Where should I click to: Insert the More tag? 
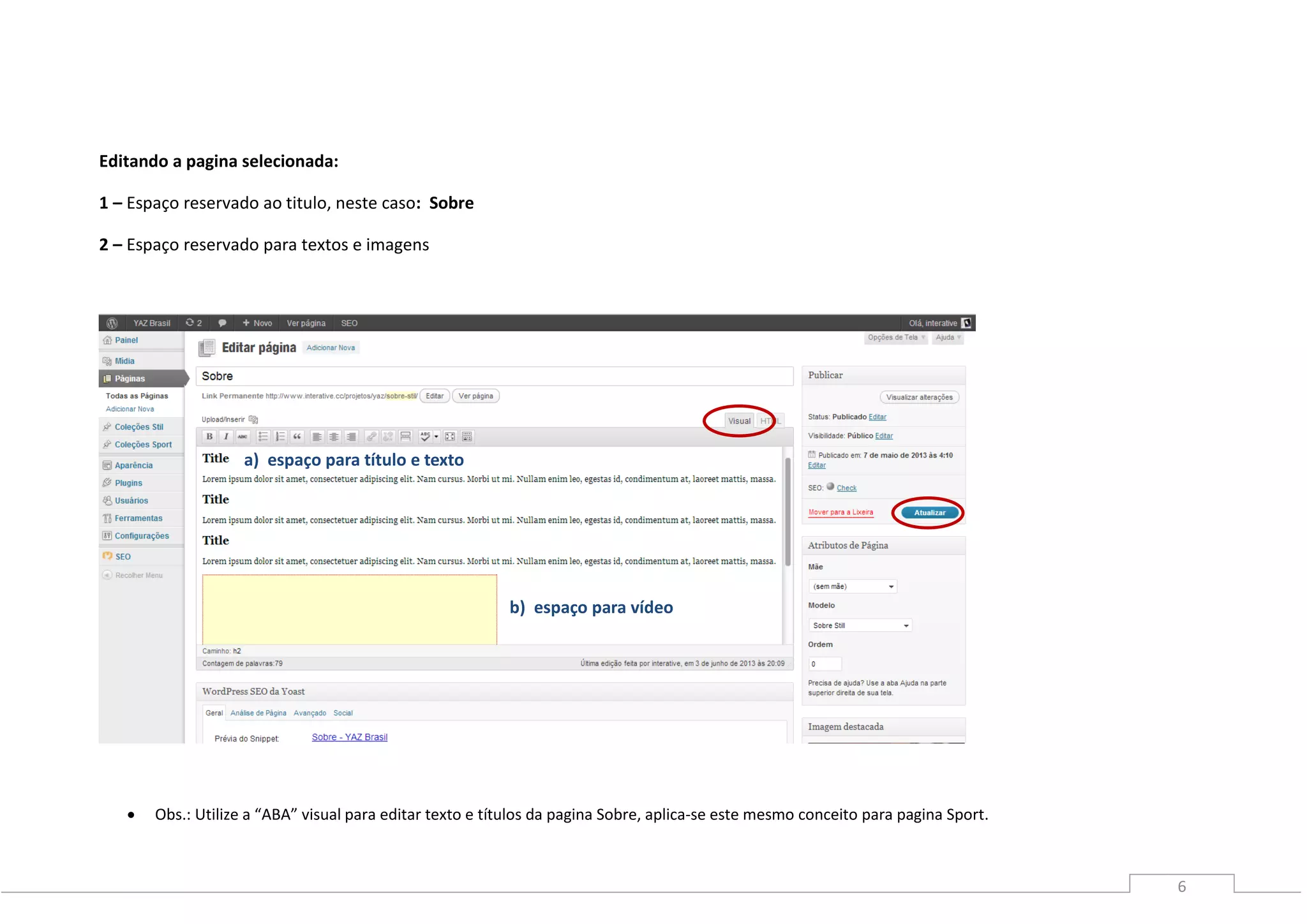tap(405, 436)
